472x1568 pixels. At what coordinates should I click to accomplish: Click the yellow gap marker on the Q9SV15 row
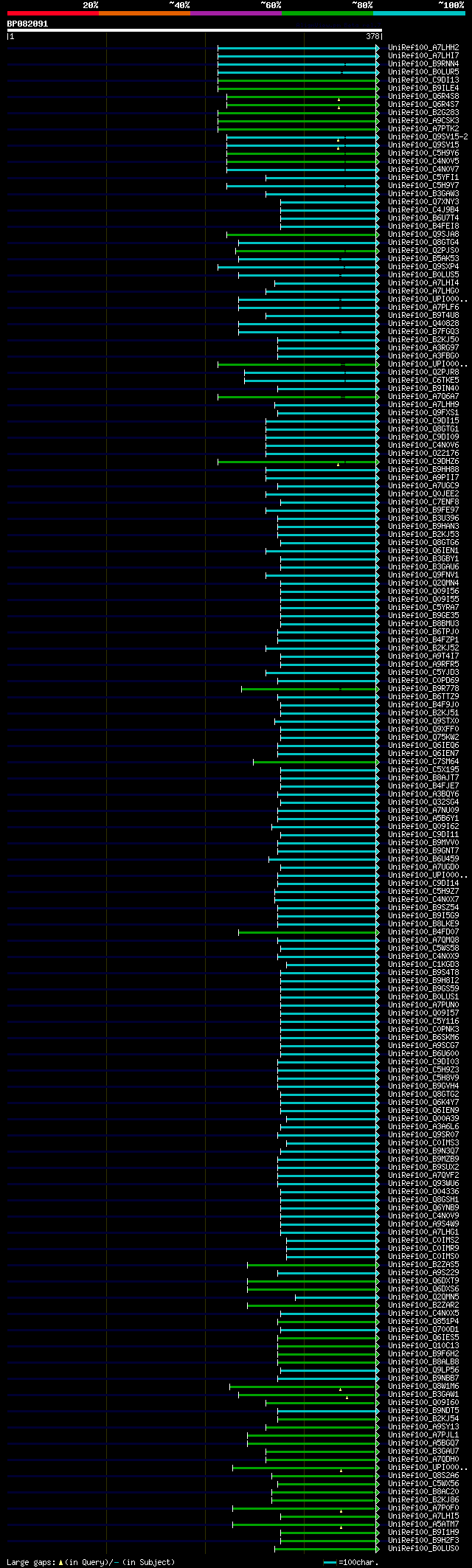pos(339,148)
